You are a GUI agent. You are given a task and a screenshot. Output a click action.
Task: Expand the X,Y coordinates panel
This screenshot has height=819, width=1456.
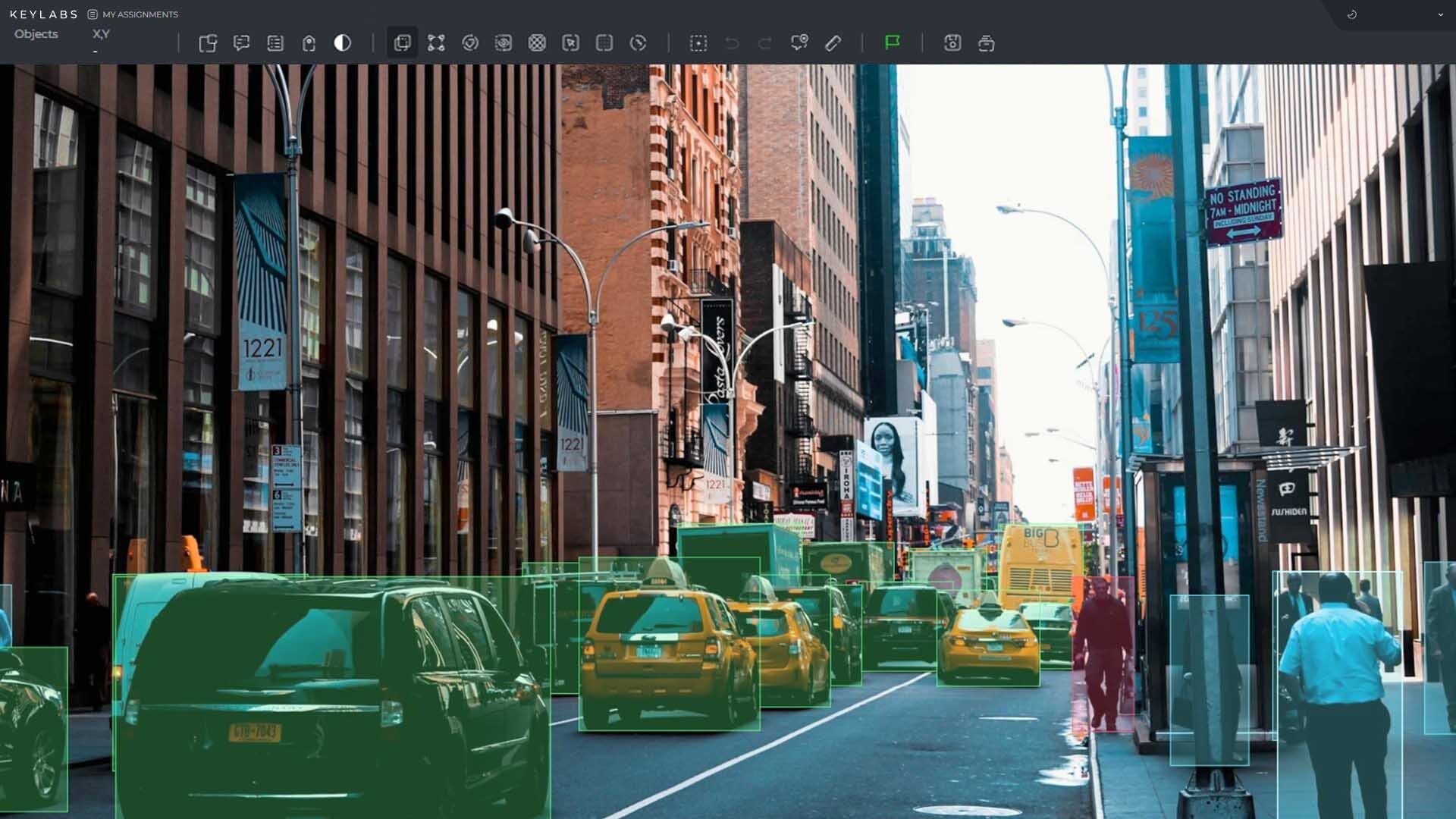click(x=100, y=33)
